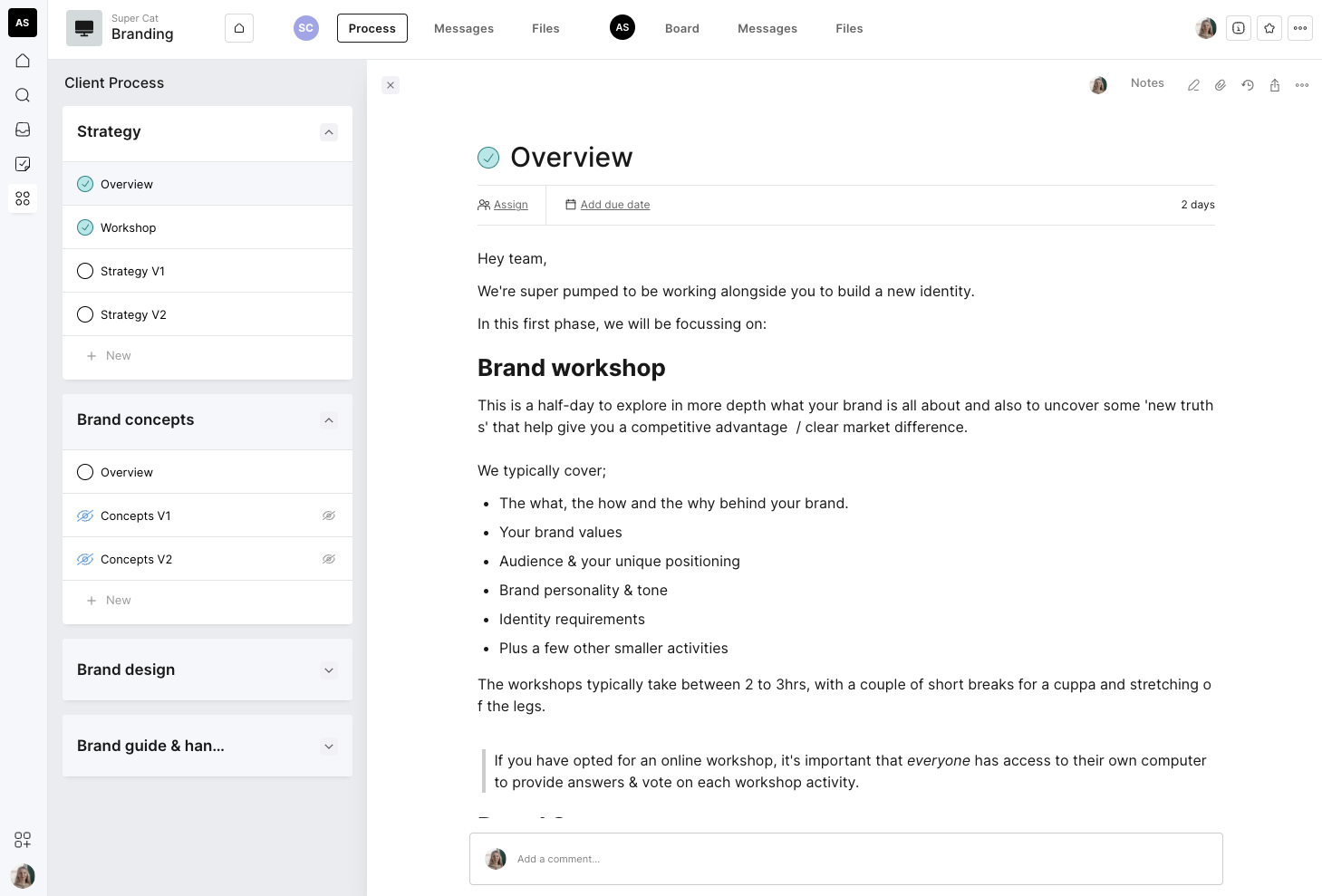Open version history icon
Screen dimensions: 1322x896
1248,85
